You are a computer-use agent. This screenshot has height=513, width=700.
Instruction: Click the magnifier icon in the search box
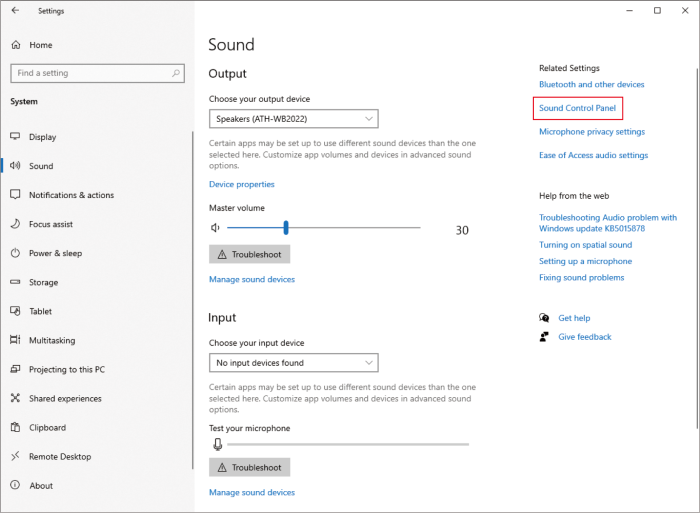coord(176,73)
